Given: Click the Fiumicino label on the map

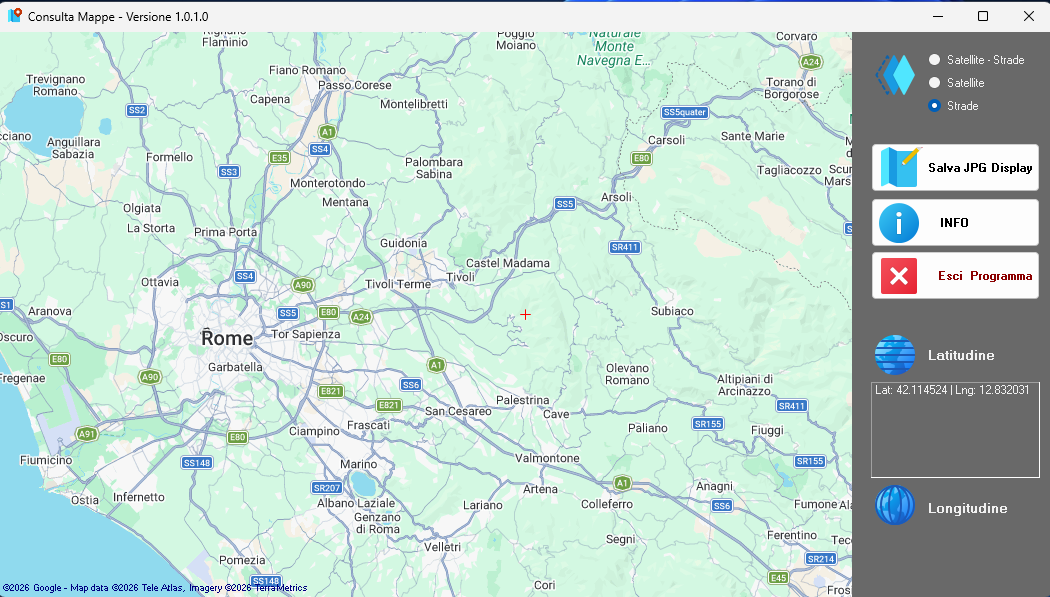Looking at the screenshot, I should point(46,460).
